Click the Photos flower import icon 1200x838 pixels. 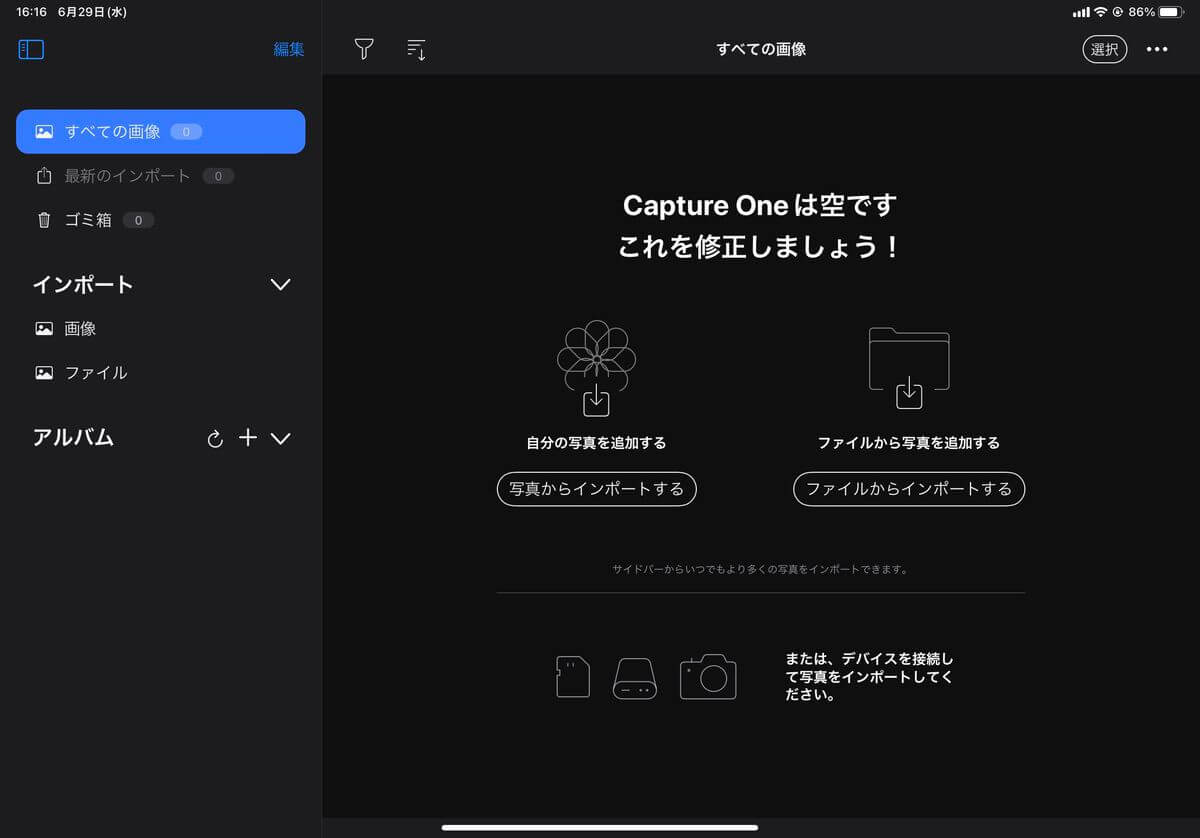click(x=596, y=368)
